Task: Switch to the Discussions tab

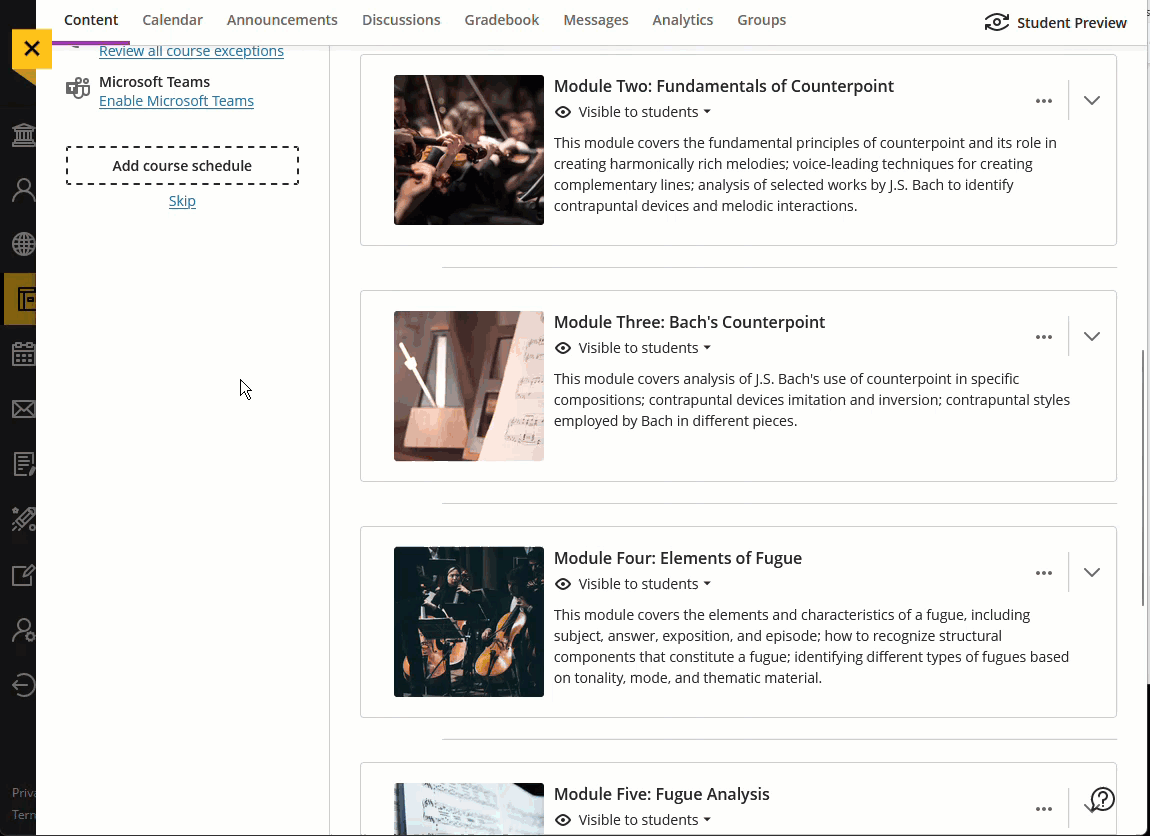Action: point(401,21)
